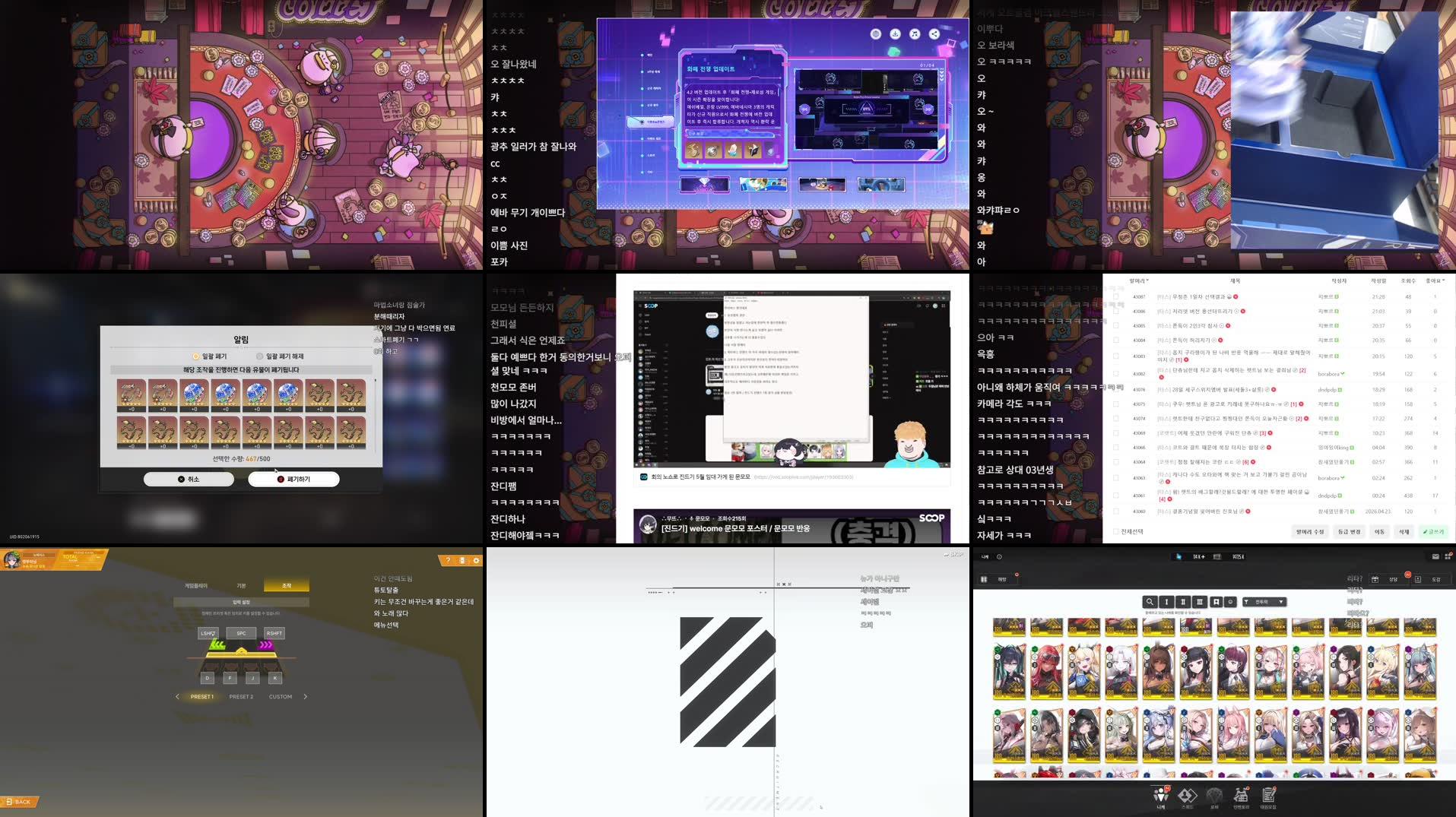
Task: Select the first character card thumbnail
Action: tap(1010, 627)
